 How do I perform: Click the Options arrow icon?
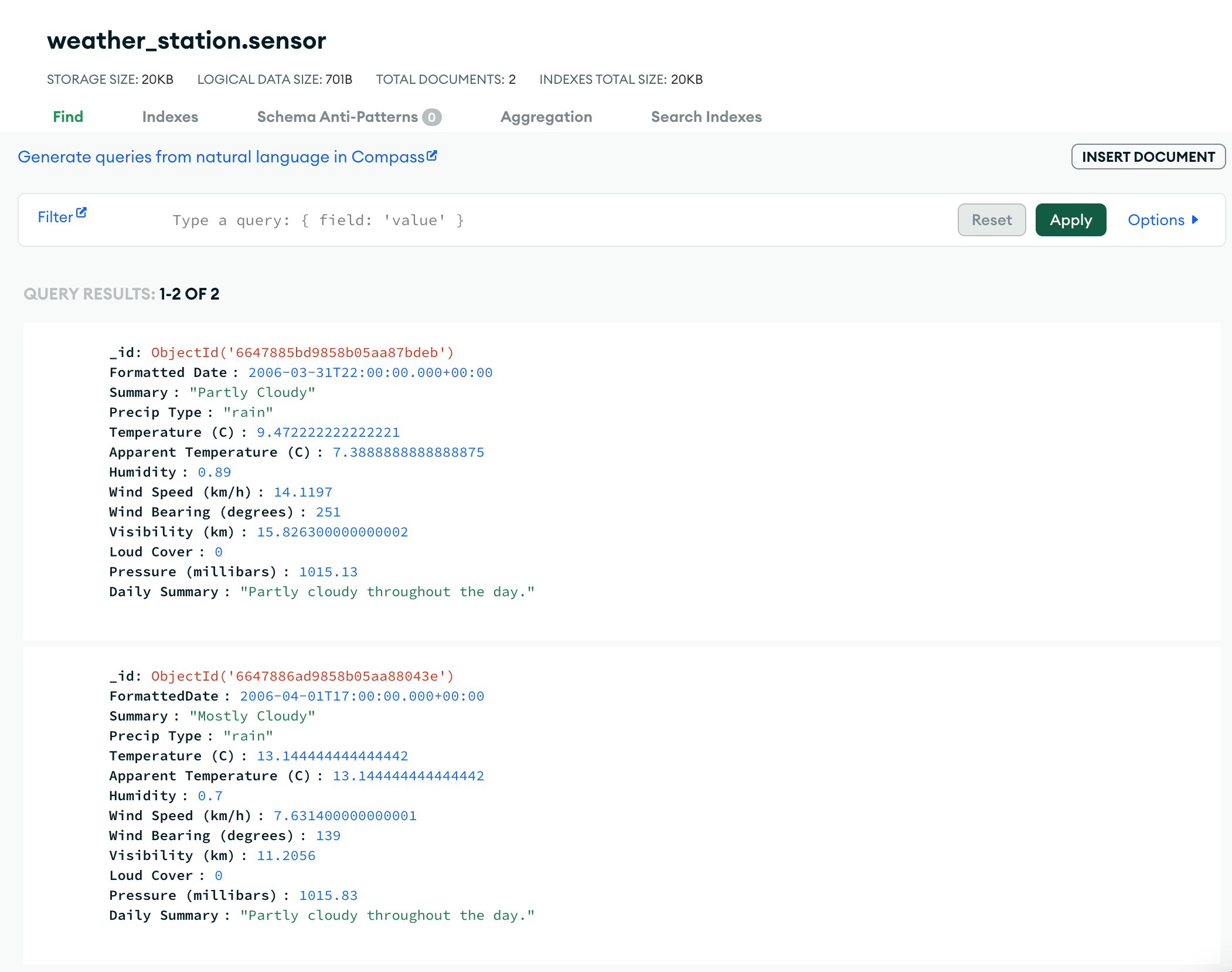(1195, 220)
